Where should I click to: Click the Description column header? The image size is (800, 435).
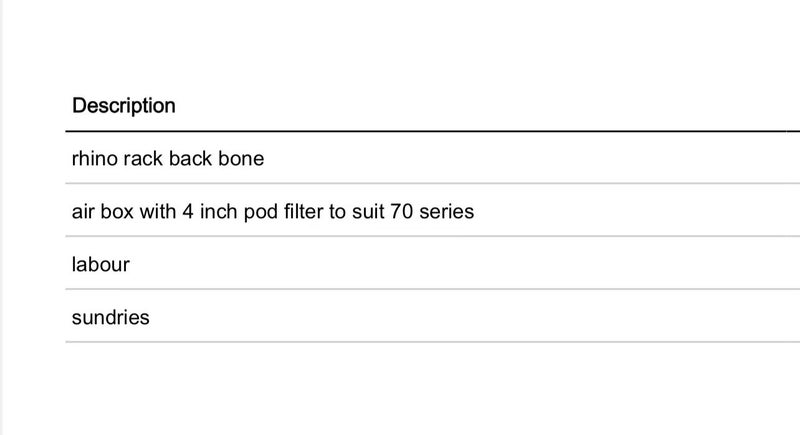tap(124, 105)
